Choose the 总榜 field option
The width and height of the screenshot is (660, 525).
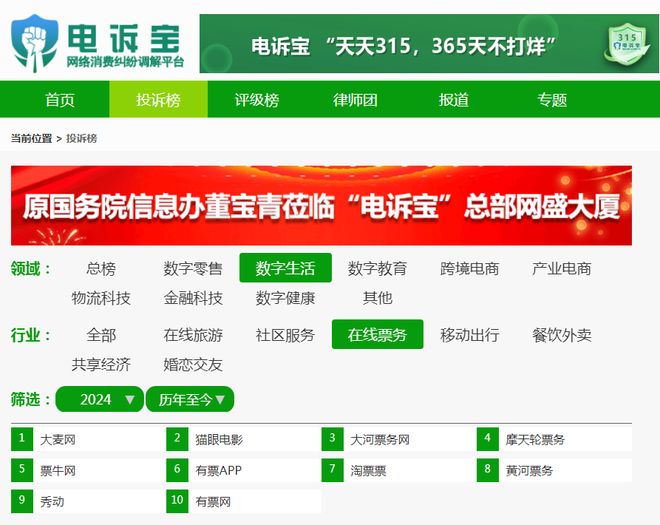101,268
